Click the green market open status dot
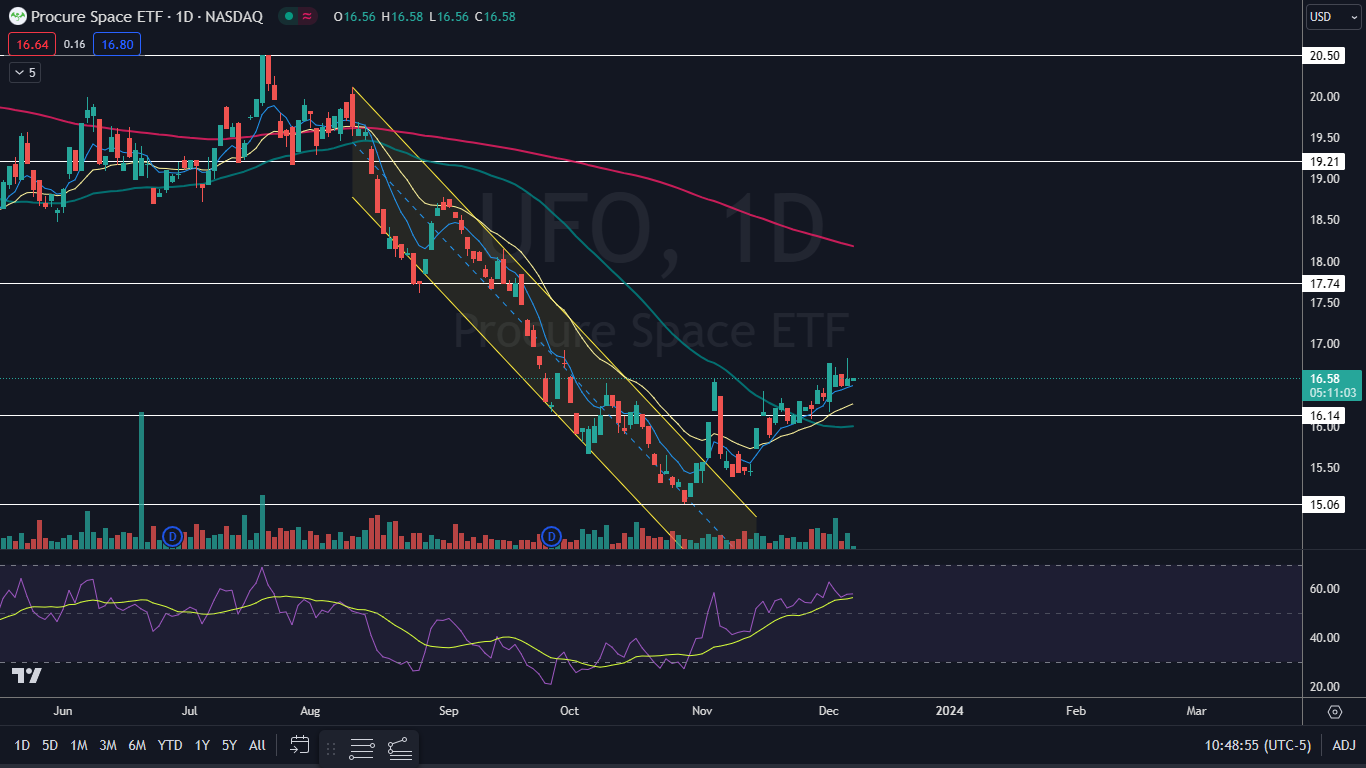 coord(288,16)
